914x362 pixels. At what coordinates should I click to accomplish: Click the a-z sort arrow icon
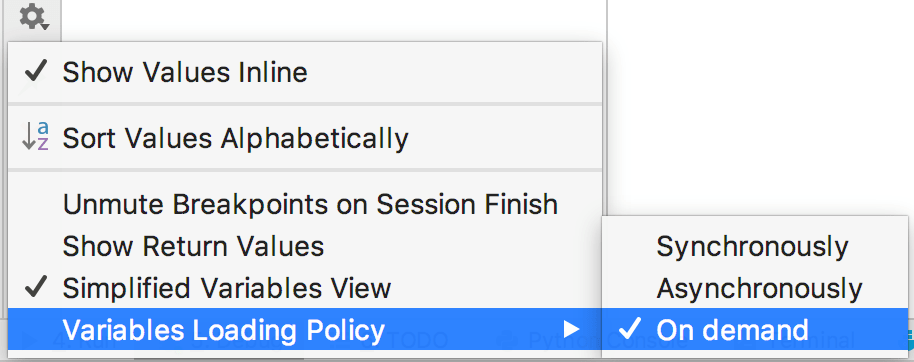coord(35,138)
